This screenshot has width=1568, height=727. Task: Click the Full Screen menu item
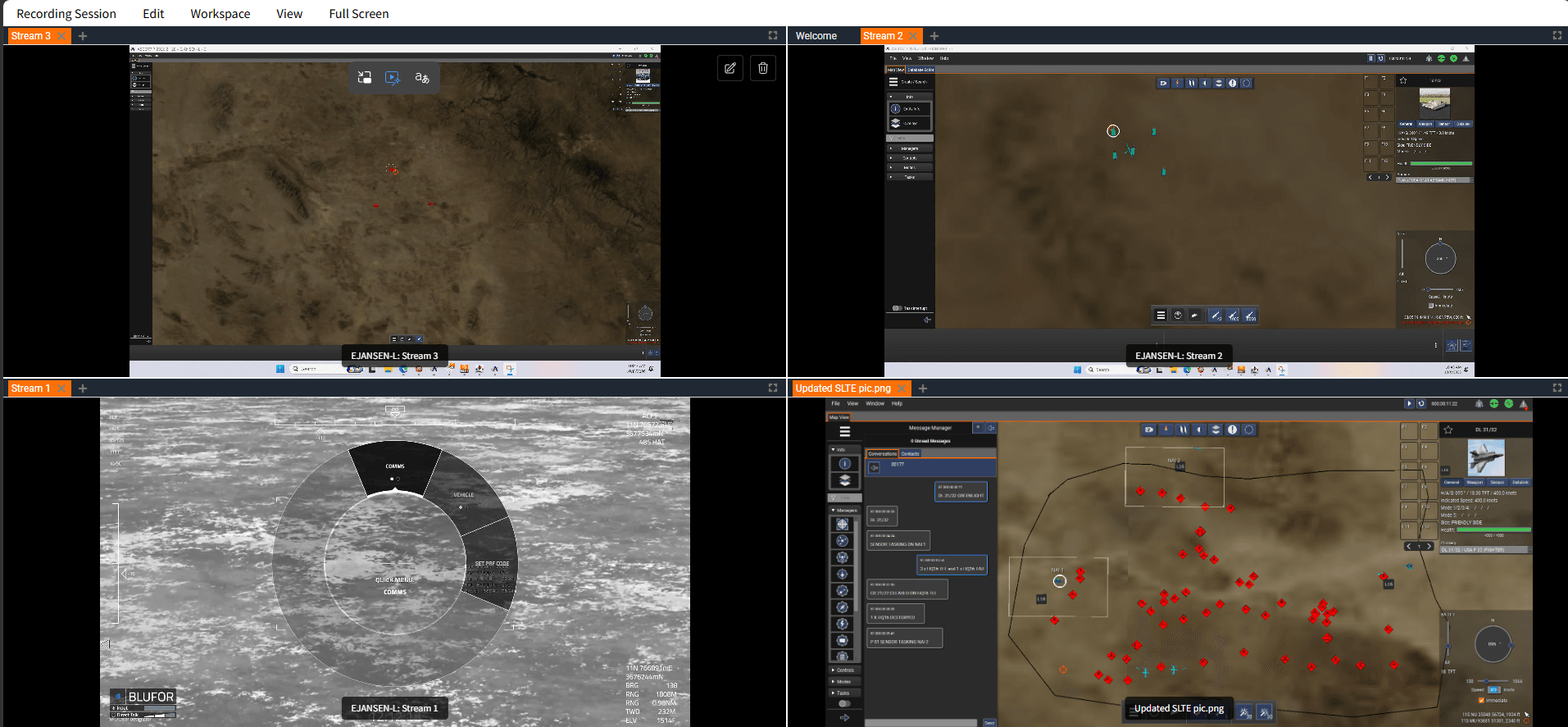click(x=359, y=14)
